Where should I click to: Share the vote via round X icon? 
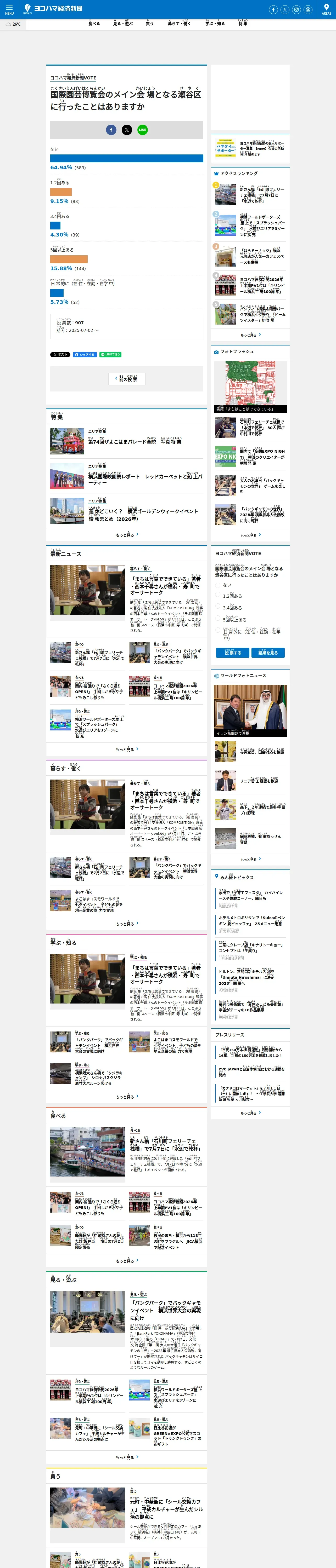pos(127,130)
